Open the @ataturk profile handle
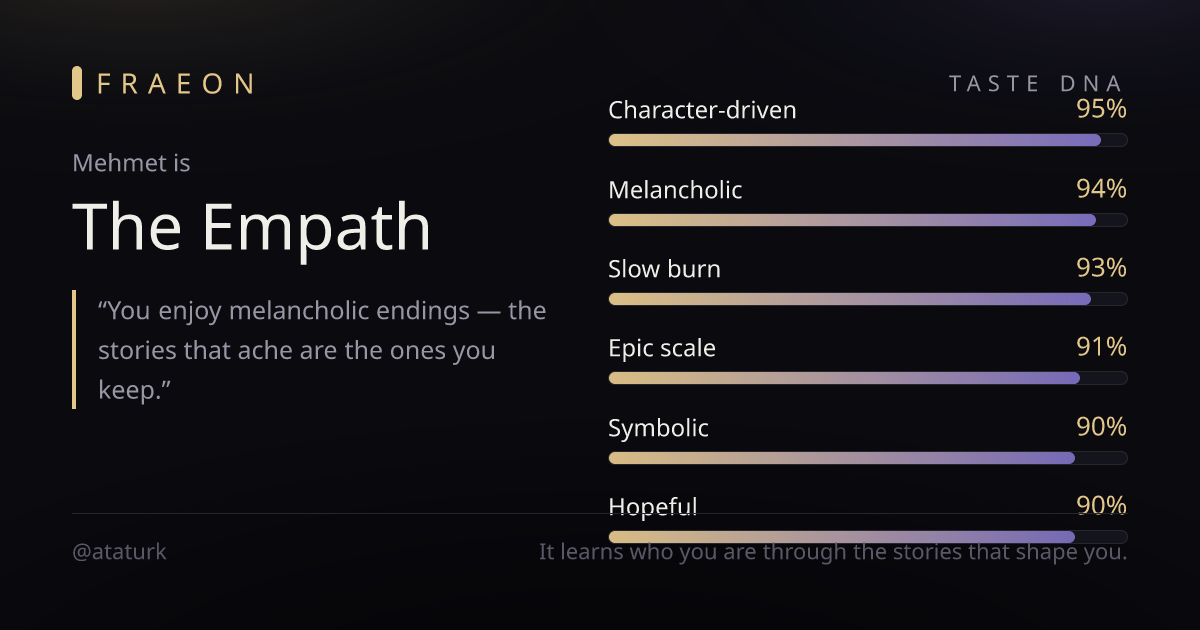 119,552
